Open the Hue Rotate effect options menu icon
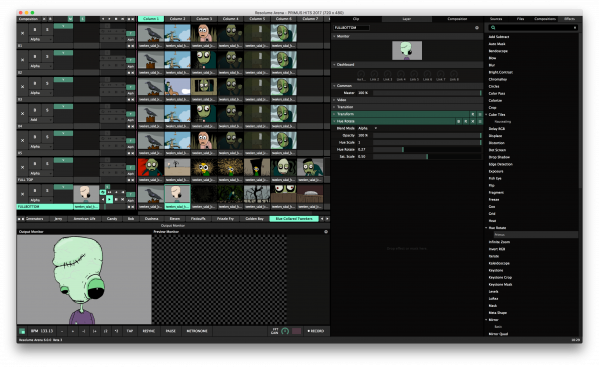599x367 pixels. coord(480,121)
